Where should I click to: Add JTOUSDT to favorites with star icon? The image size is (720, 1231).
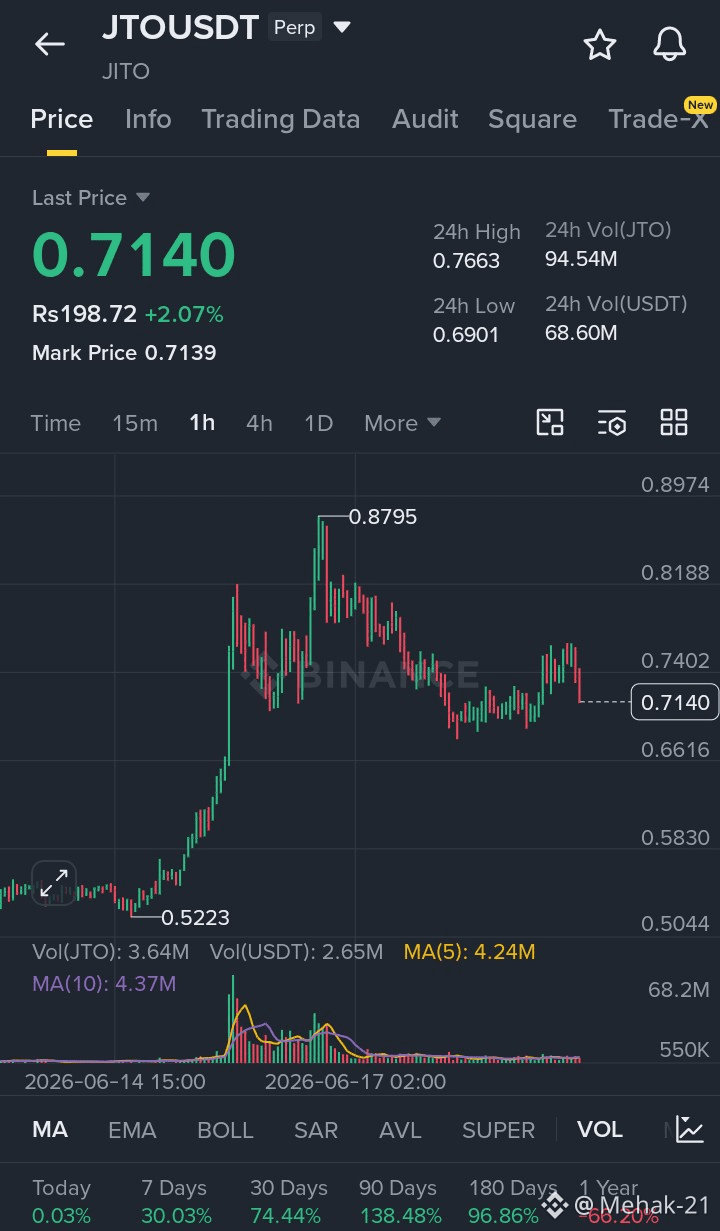pos(599,44)
